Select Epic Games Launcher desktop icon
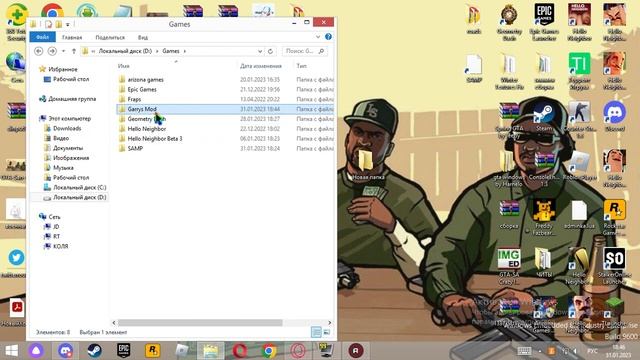The width and height of the screenshot is (640, 360). [544, 21]
